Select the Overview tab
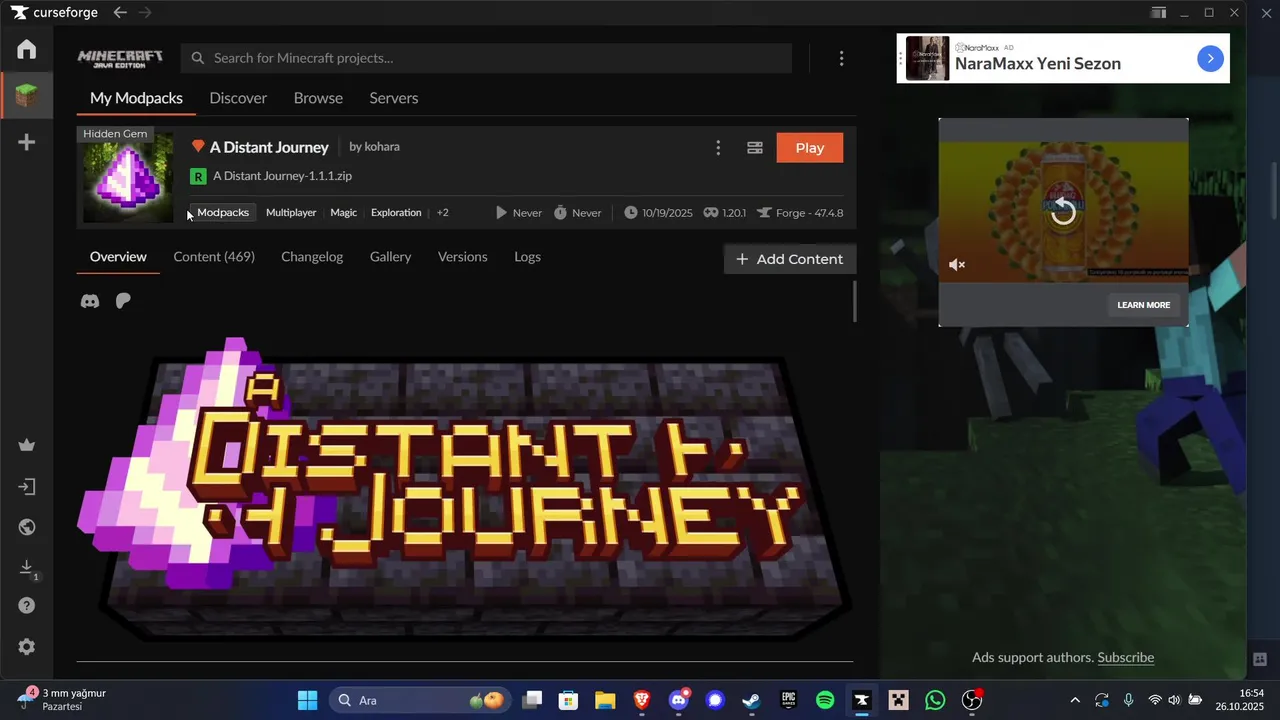The height and width of the screenshot is (720, 1280). tap(118, 257)
